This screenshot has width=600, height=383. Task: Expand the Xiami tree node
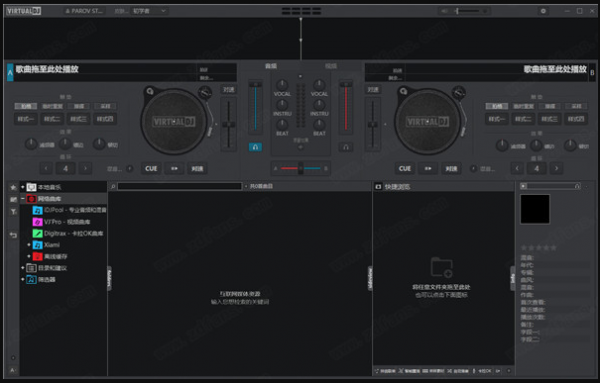click(x=29, y=244)
